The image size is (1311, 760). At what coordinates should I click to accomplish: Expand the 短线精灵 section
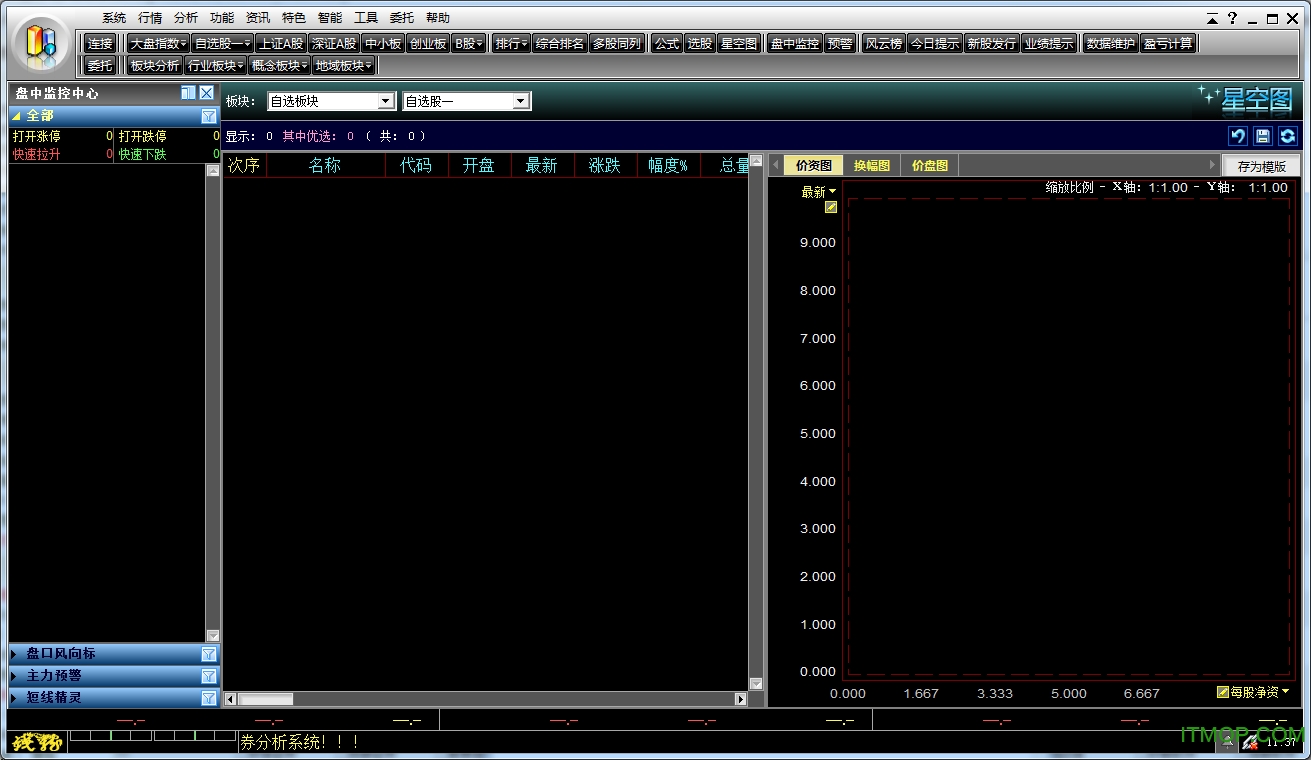[14, 698]
